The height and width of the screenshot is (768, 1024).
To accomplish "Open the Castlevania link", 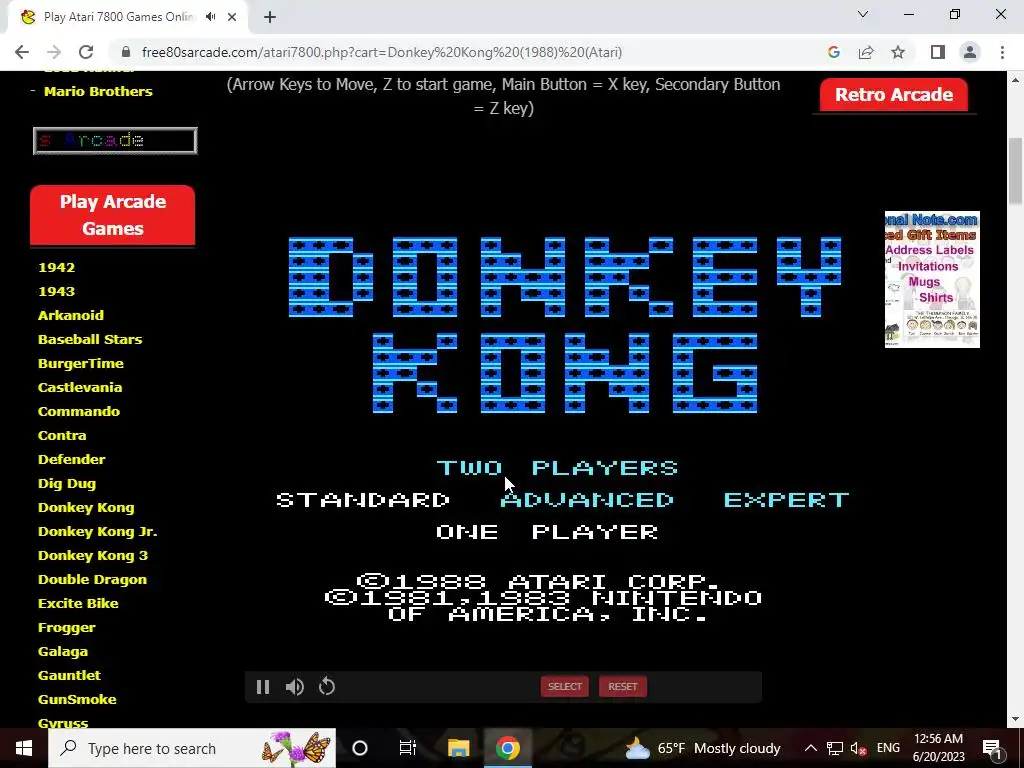I will (x=80, y=387).
